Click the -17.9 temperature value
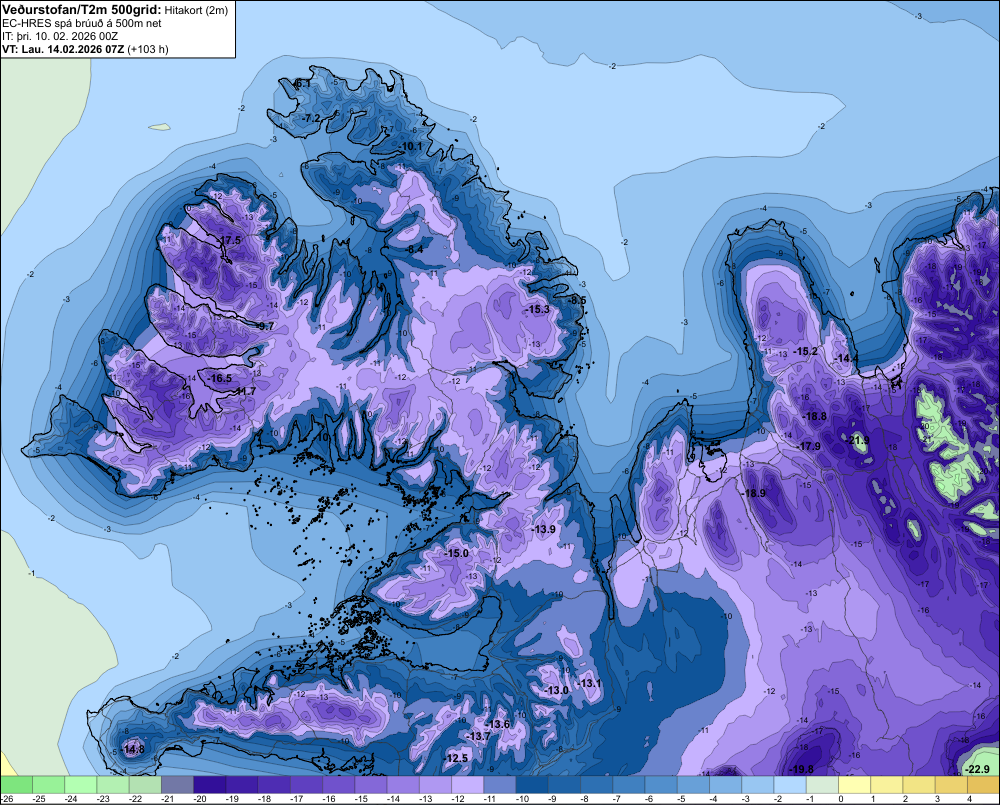 (808, 446)
